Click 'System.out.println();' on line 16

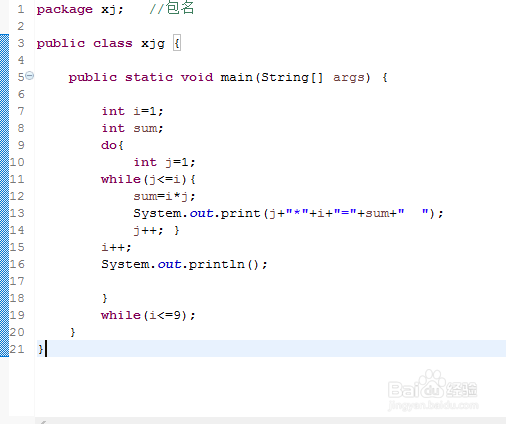184,264
